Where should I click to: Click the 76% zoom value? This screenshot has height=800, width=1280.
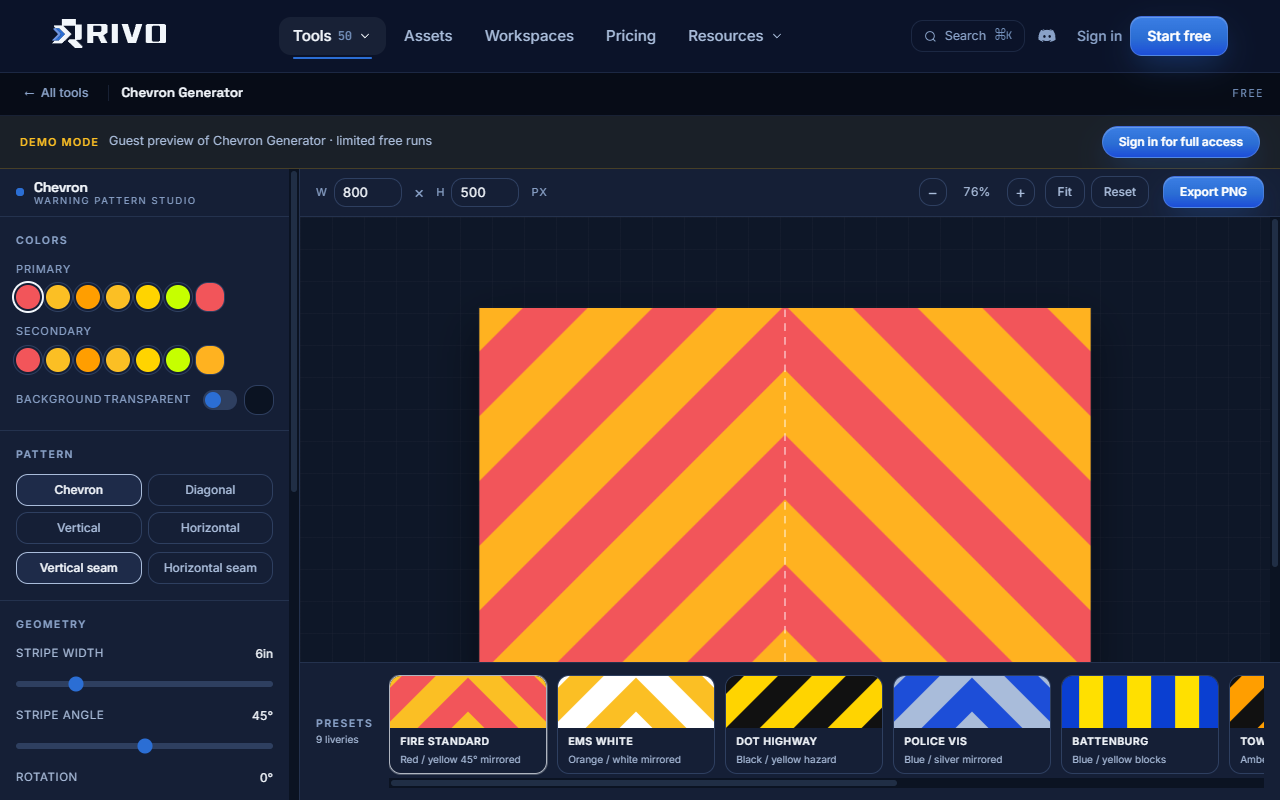pyautogui.click(x=976, y=192)
